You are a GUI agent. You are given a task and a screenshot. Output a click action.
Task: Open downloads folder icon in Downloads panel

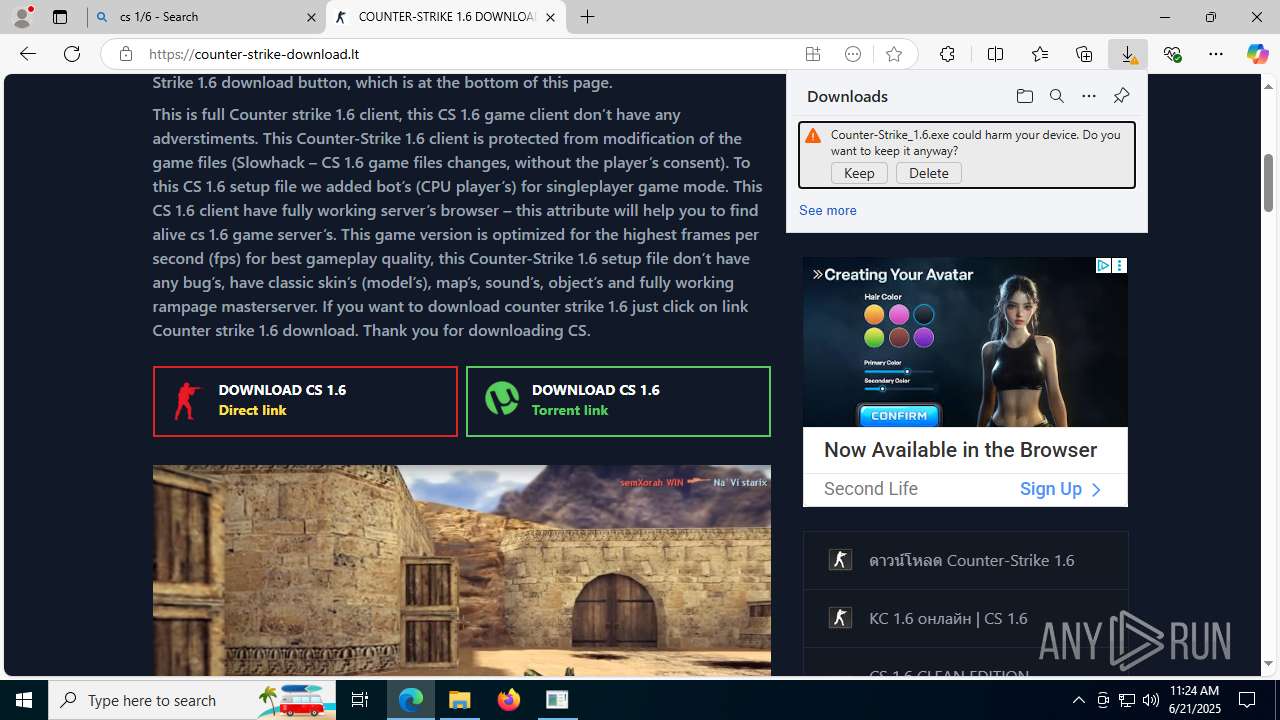coord(1024,96)
